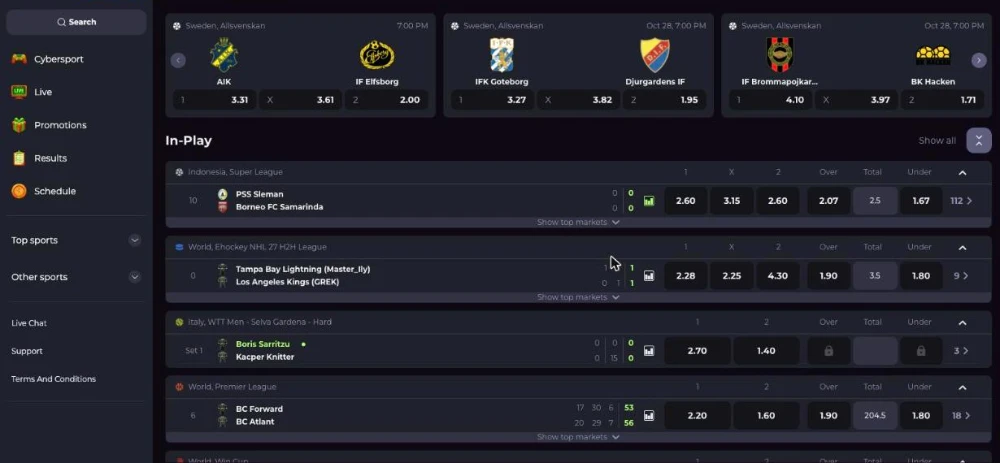The width and height of the screenshot is (1000, 463).
Task: Click the Djurgardens IF team crest
Action: coord(655,55)
